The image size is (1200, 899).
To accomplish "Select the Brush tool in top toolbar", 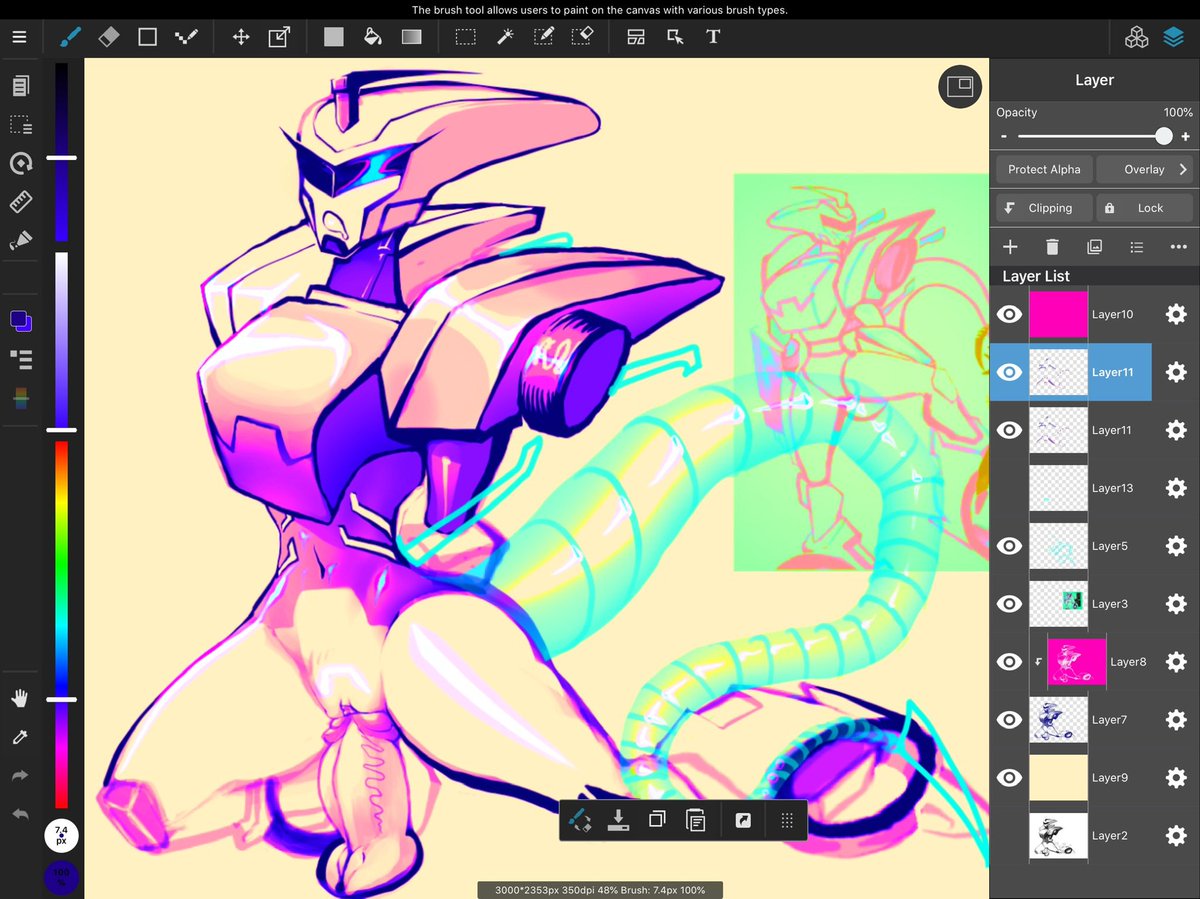I will [x=70, y=37].
